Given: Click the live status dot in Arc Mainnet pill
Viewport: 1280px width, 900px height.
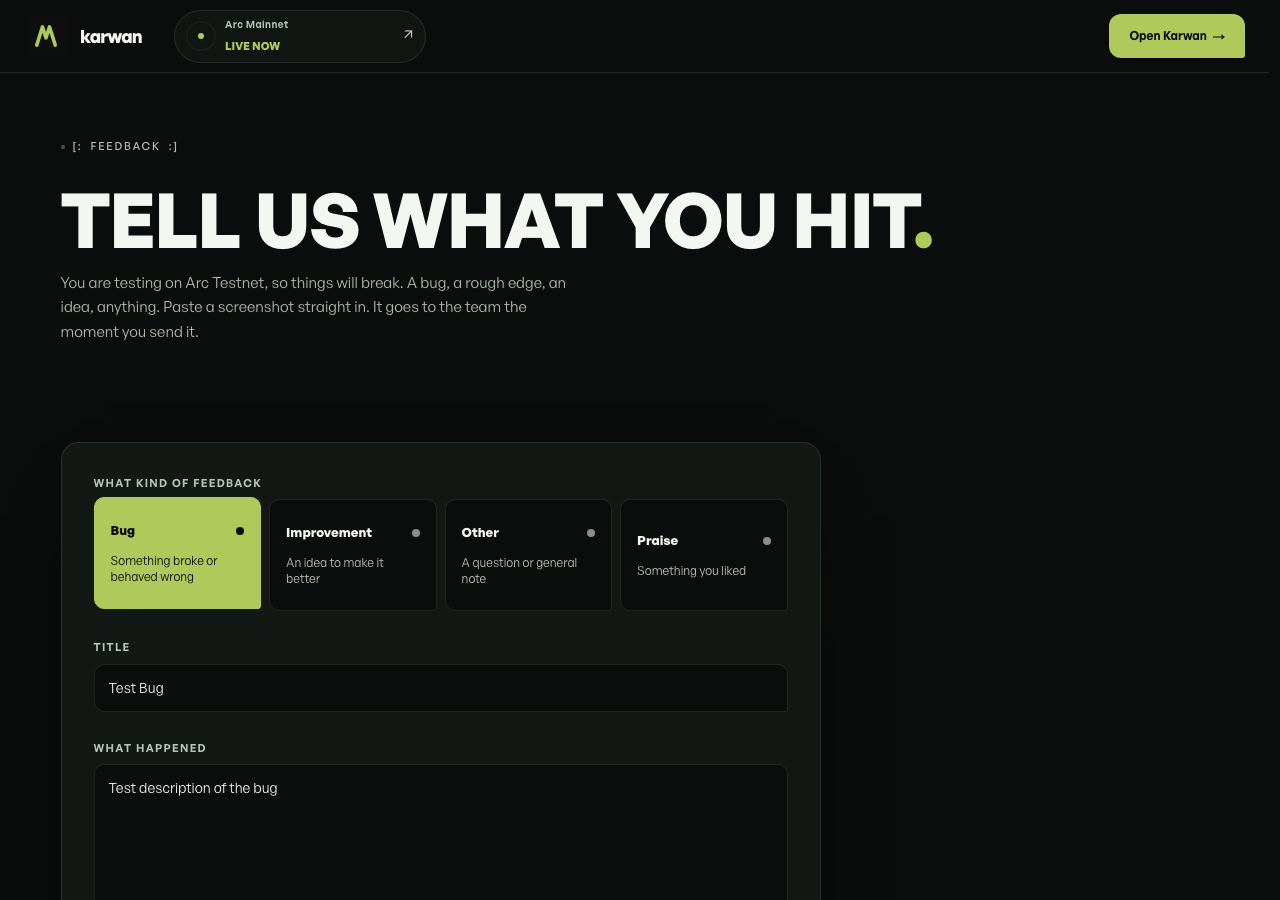Looking at the screenshot, I should pyautogui.click(x=201, y=36).
